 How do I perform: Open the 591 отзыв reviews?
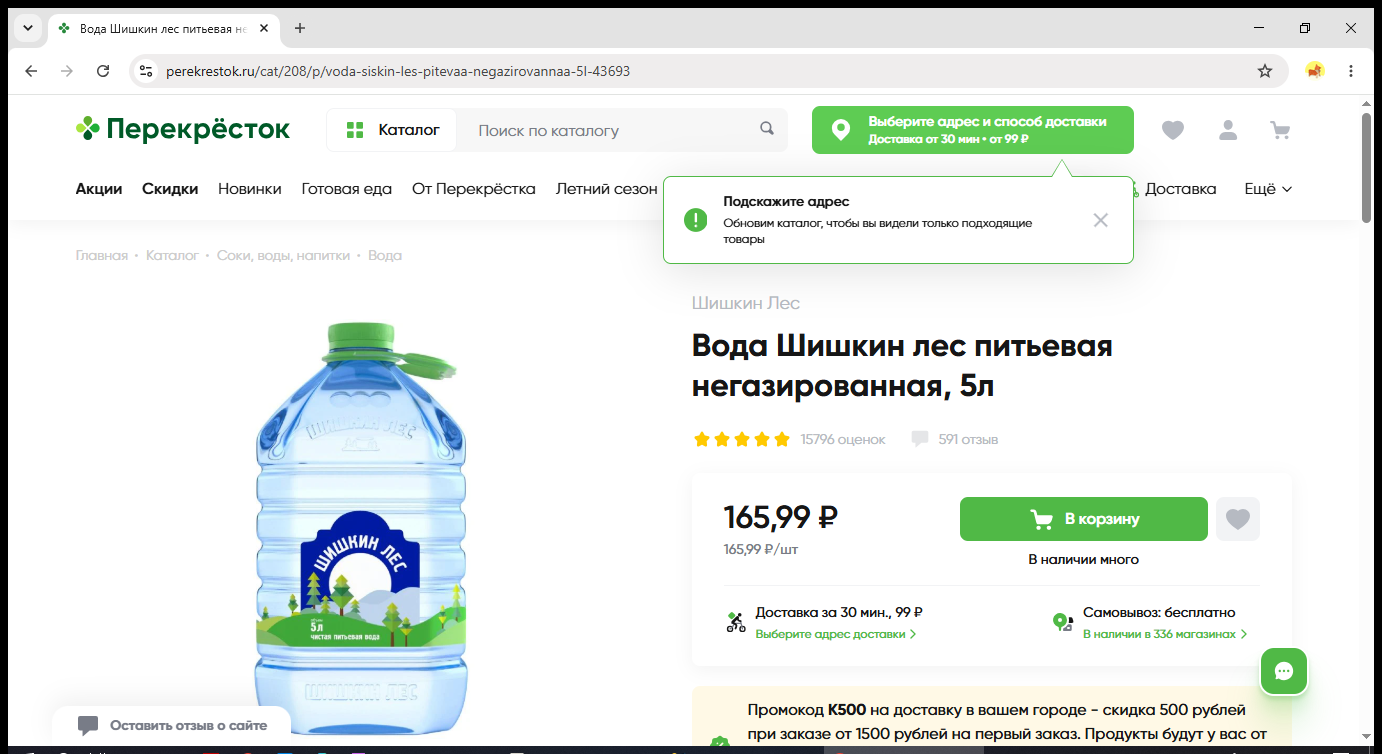(968, 439)
